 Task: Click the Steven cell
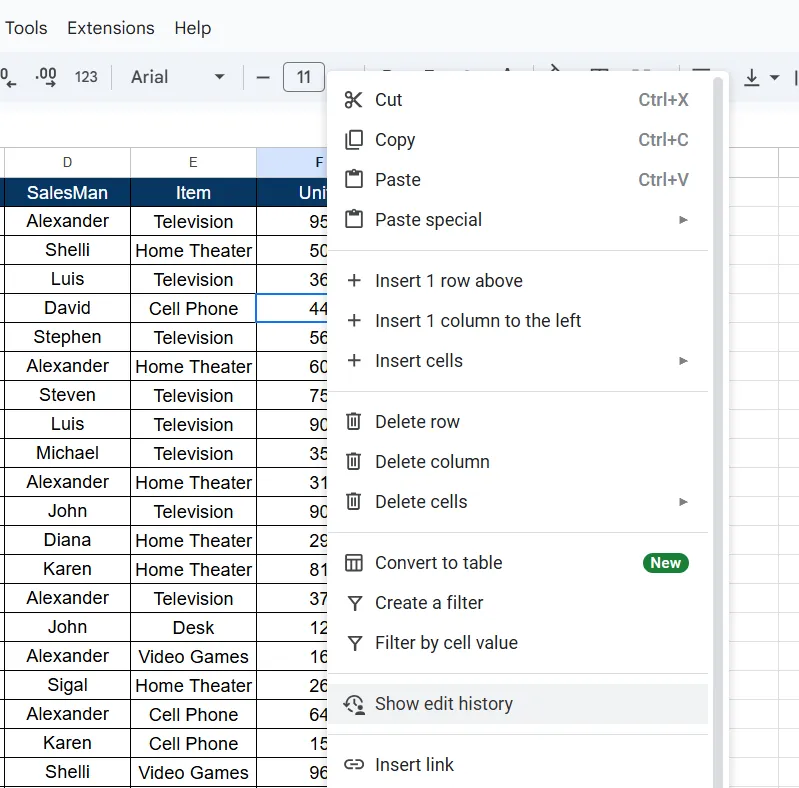(x=67, y=395)
